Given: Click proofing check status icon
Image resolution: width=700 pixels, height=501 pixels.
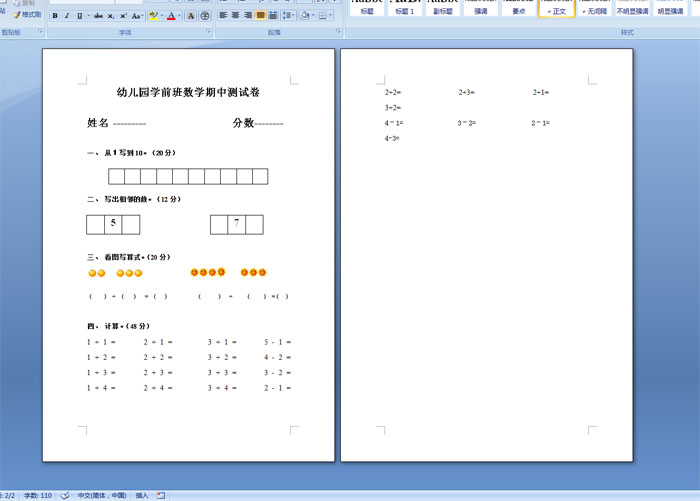Looking at the screenshot, I should 65,495.
